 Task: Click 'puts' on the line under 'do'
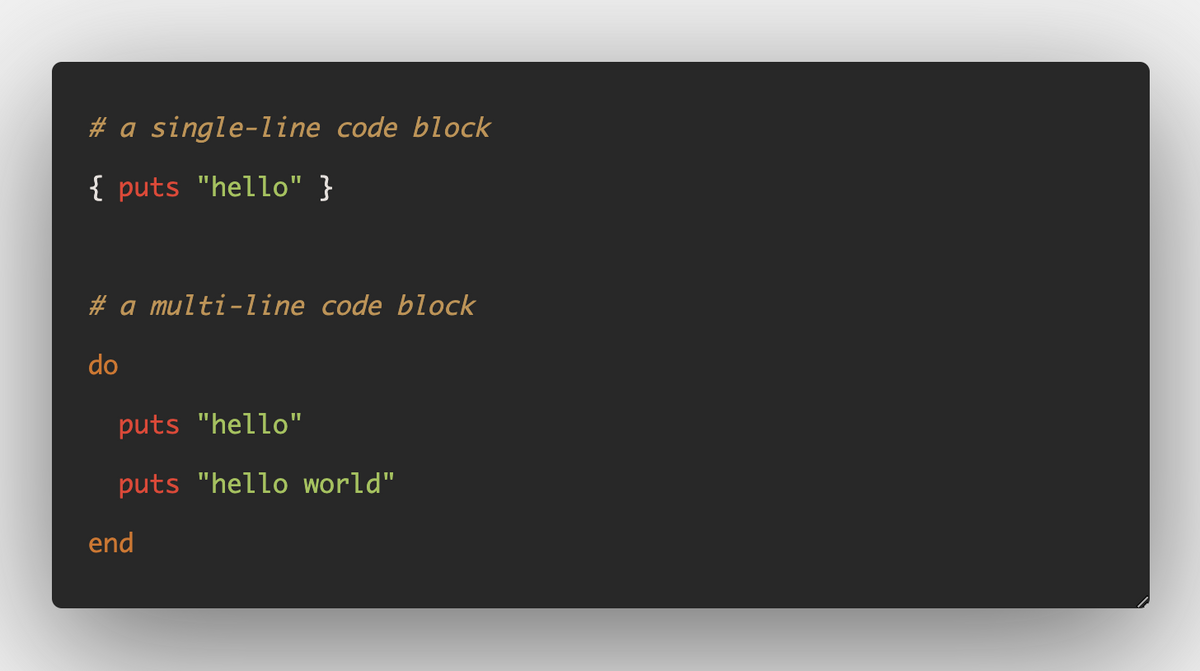coord(149,425)
